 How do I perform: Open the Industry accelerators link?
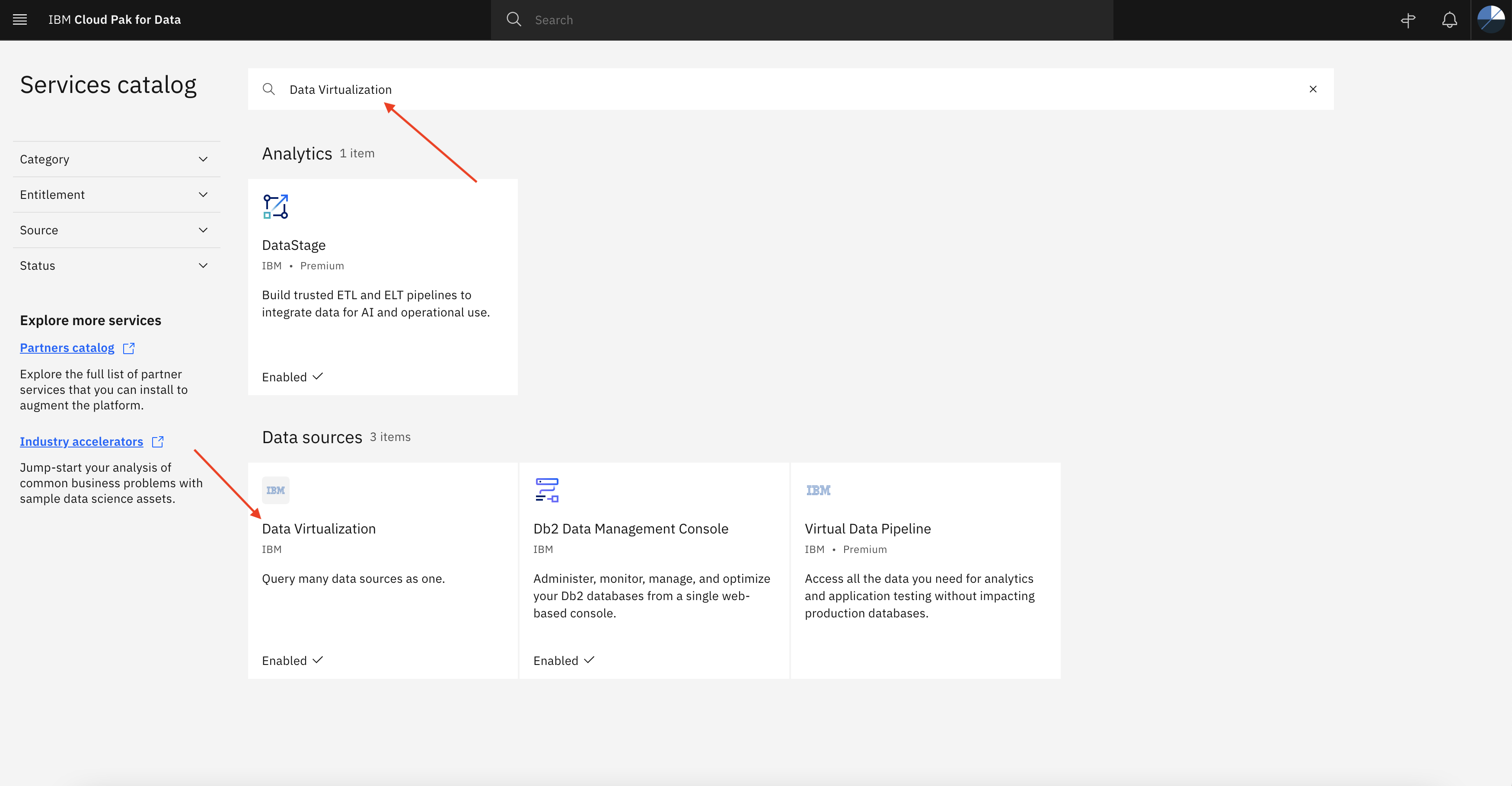click(82, 441)
